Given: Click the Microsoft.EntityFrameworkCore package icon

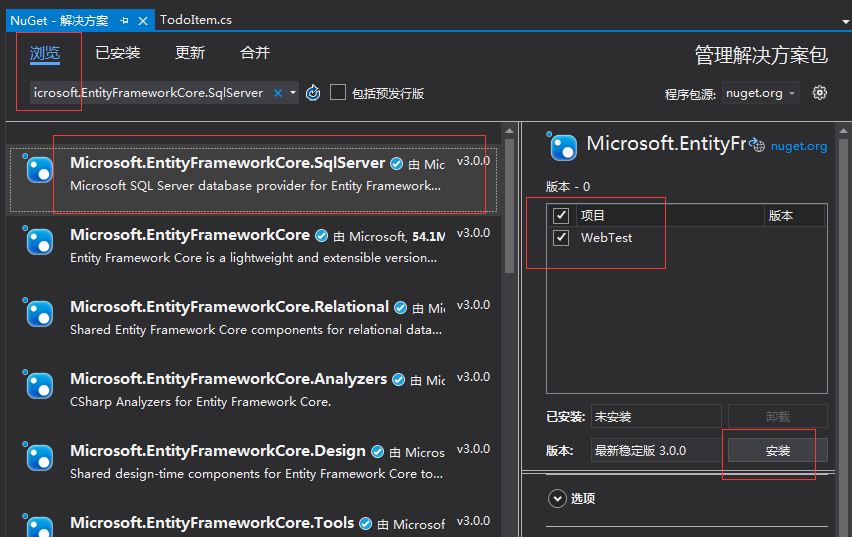Looking at the screenshot, I should [39, 240].
